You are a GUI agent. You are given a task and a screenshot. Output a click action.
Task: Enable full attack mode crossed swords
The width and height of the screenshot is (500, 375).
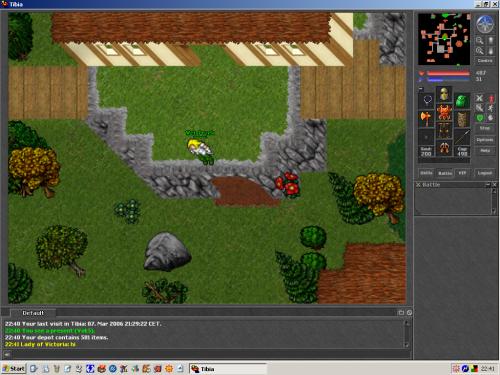479,98
